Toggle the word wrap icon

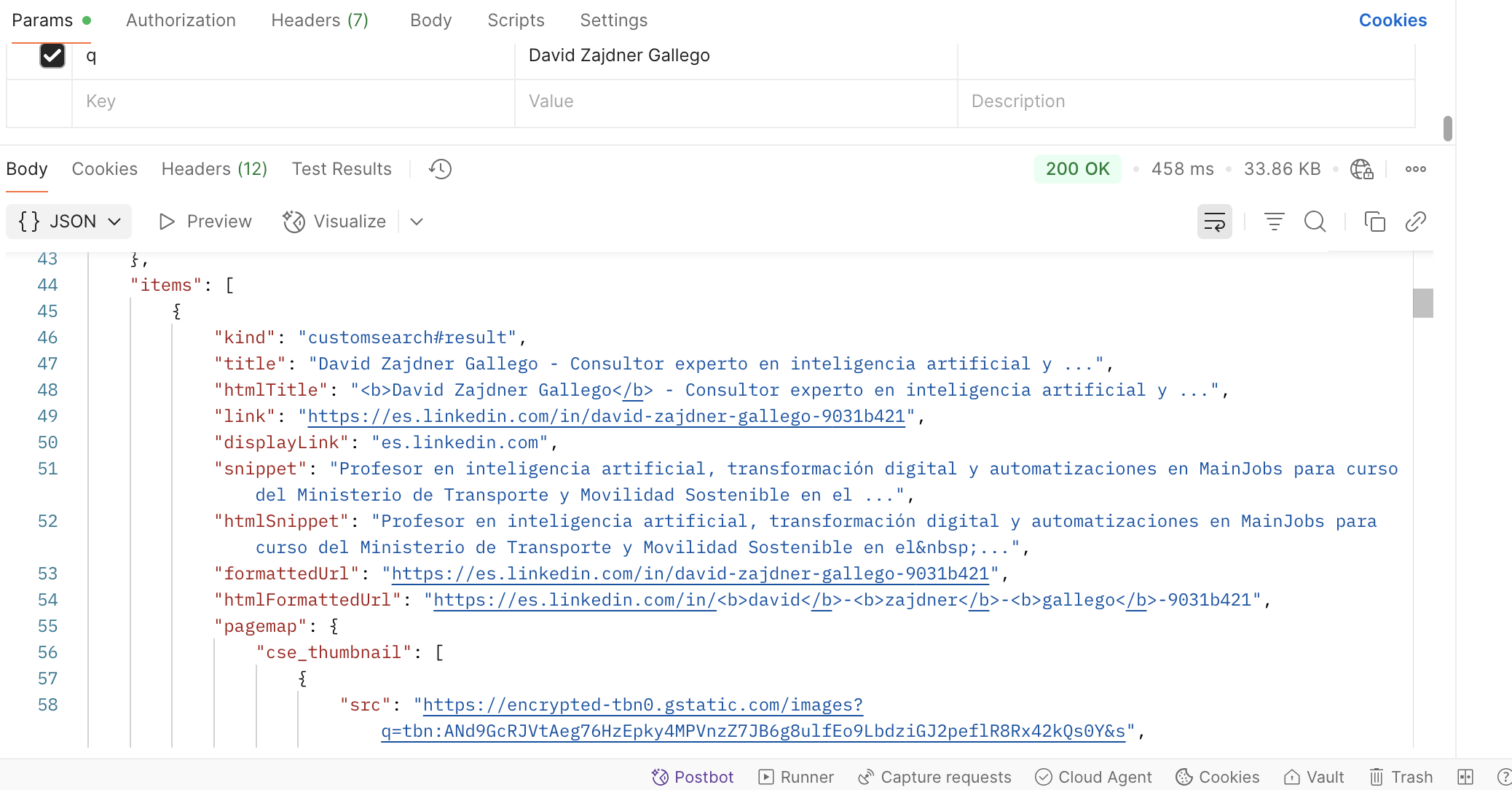coord(1214,222)
